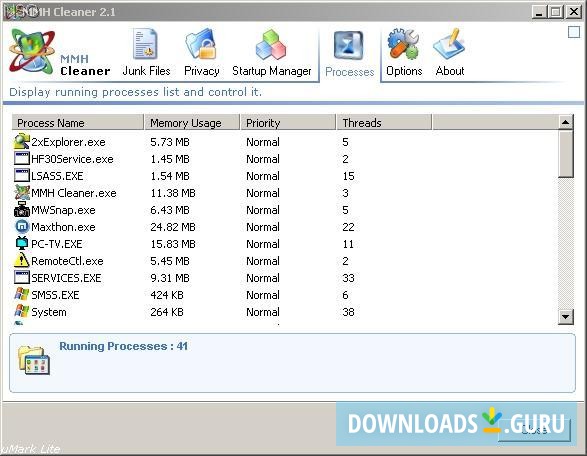Click the thread count 33 for SERVICES.EXE
Viewport: 587px width, 456px height.
348,278
